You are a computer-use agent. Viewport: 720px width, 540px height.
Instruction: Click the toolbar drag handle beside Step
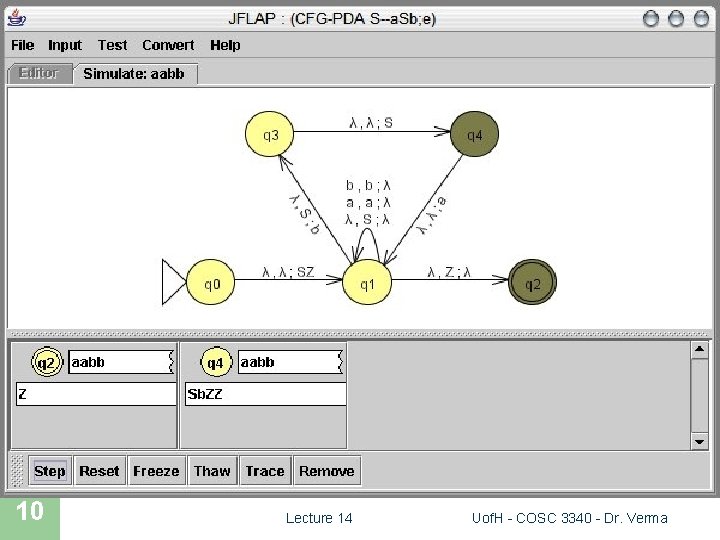pos(17,471)
